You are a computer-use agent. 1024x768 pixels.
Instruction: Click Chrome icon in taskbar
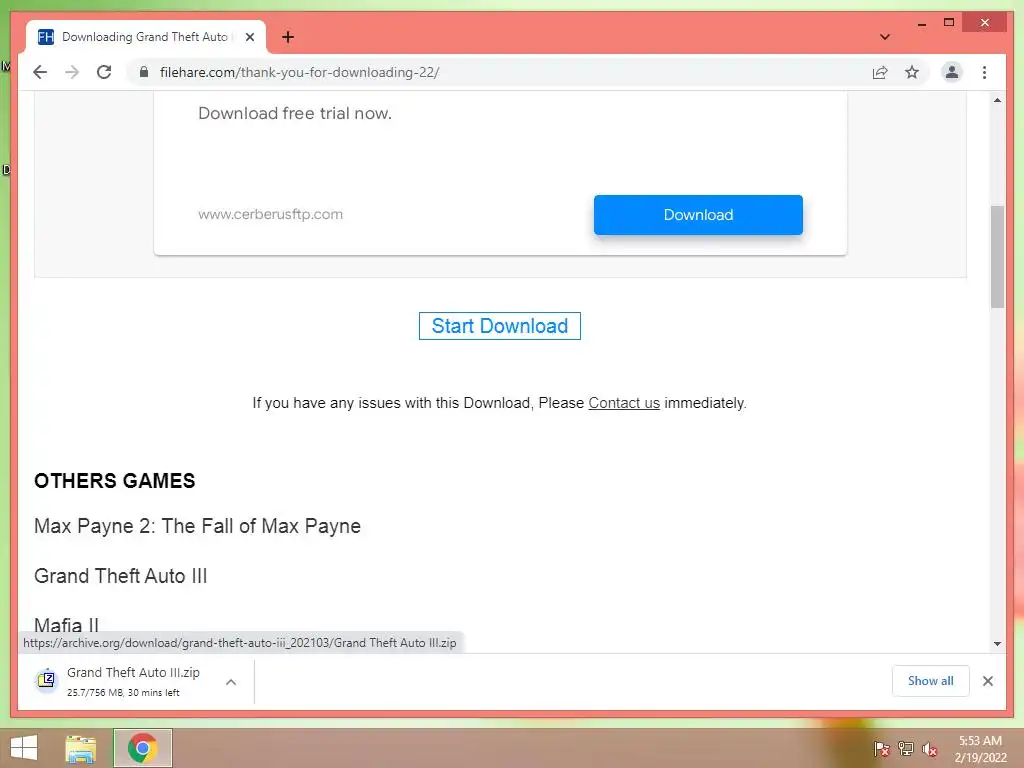click(x=142, y=748)
